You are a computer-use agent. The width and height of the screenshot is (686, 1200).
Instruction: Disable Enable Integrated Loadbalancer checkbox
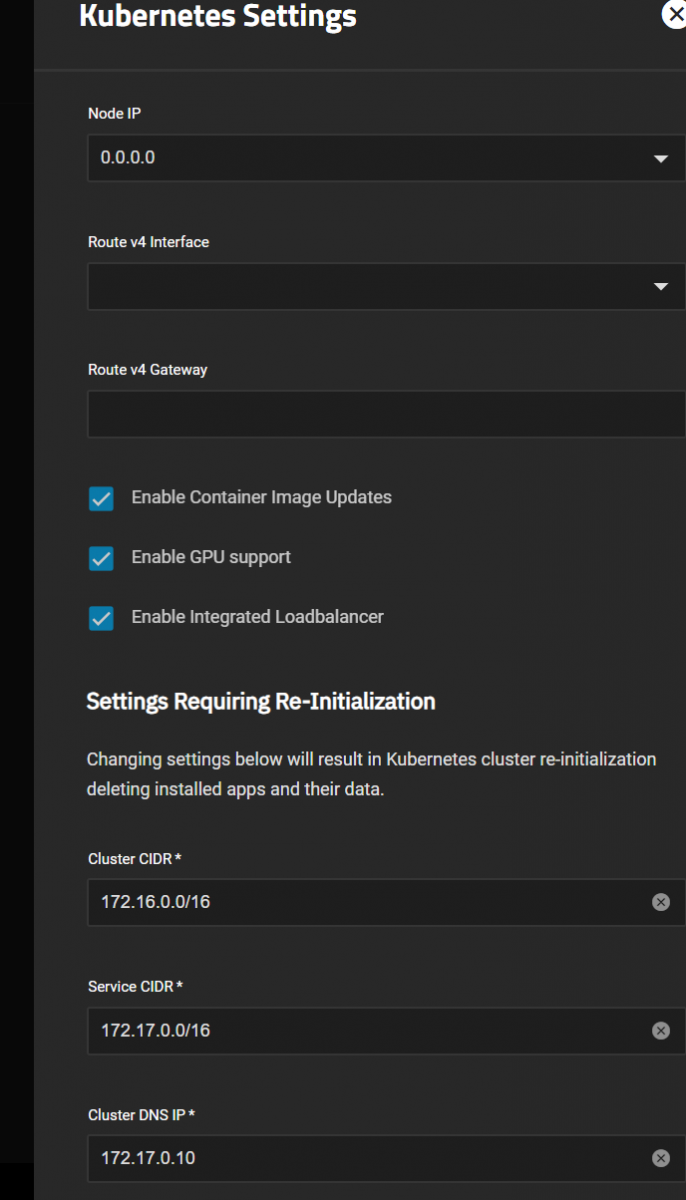(101, 618)
